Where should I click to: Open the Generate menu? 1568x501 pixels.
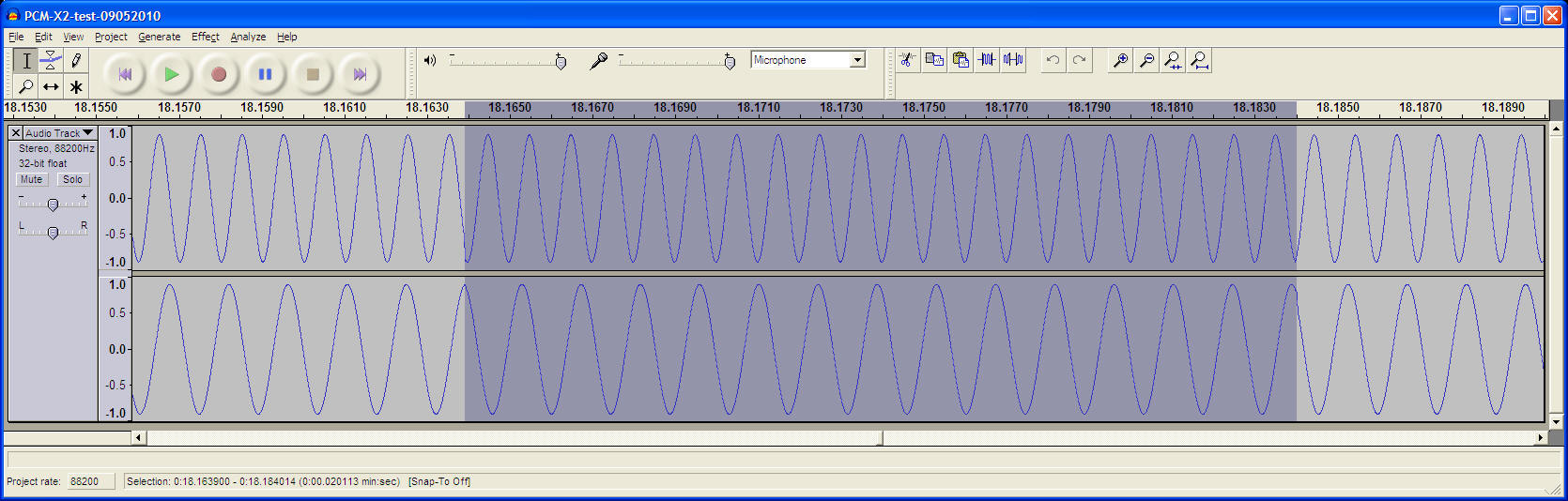pos(160,37)
